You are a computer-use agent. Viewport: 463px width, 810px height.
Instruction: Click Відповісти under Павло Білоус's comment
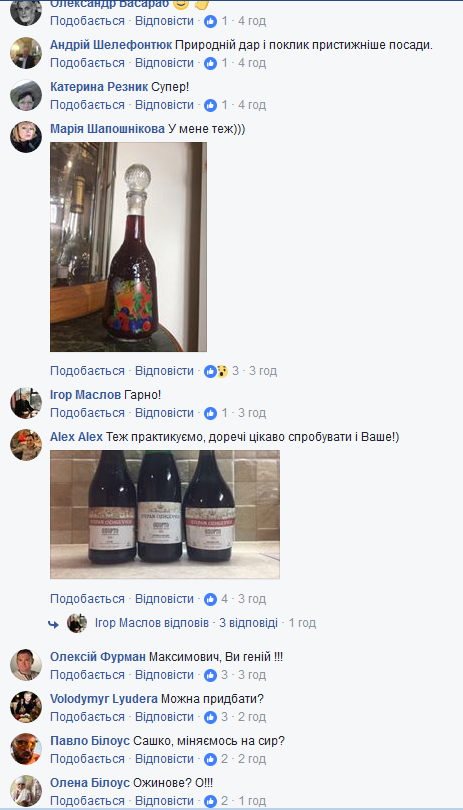point(164,759)
